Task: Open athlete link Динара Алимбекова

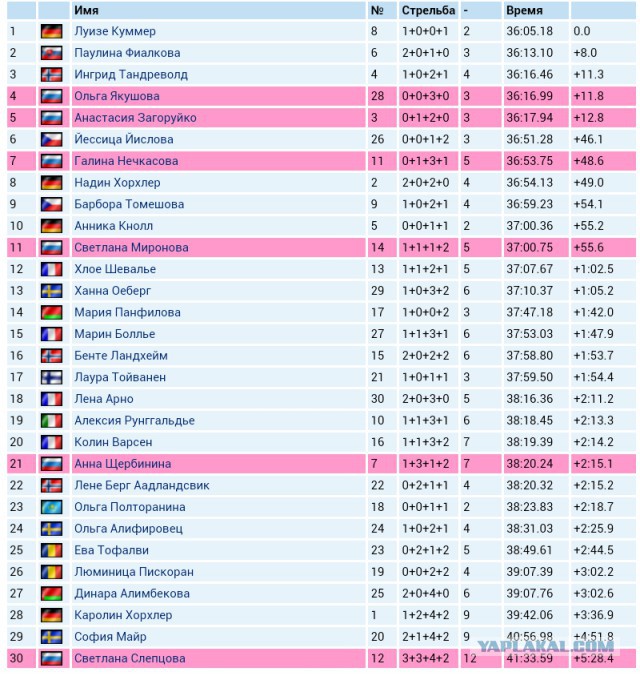Action: 132,594
